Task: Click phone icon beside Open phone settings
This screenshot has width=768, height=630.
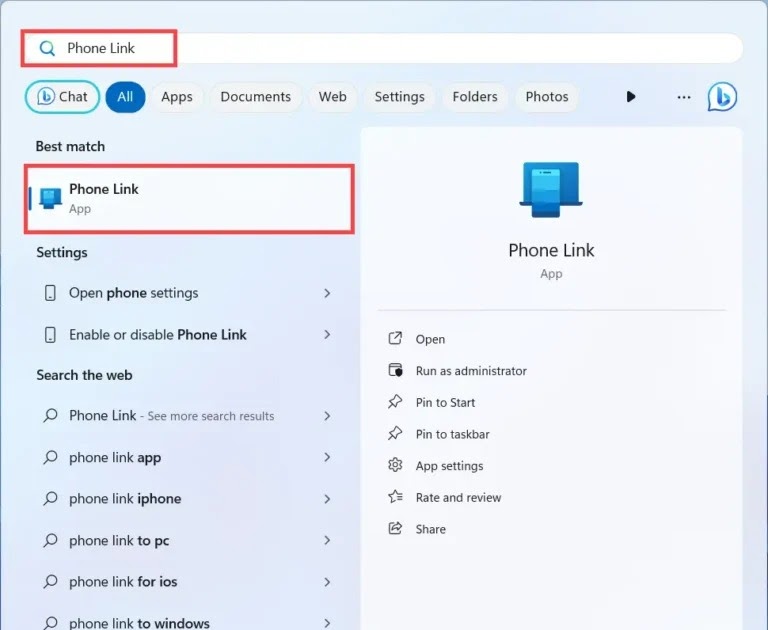Action: (x=50, y=293)
